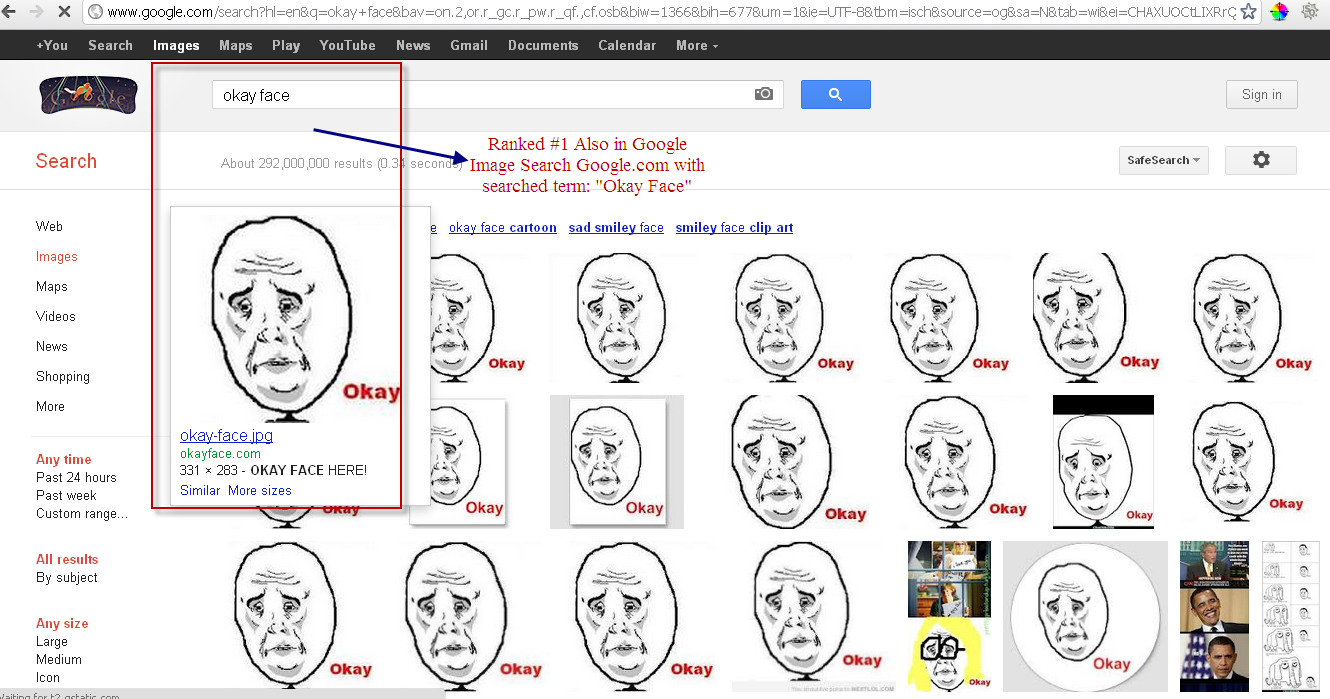Open okay face cartoon related search
Screen dimensions: 1330x699
(x=503, y=227)
